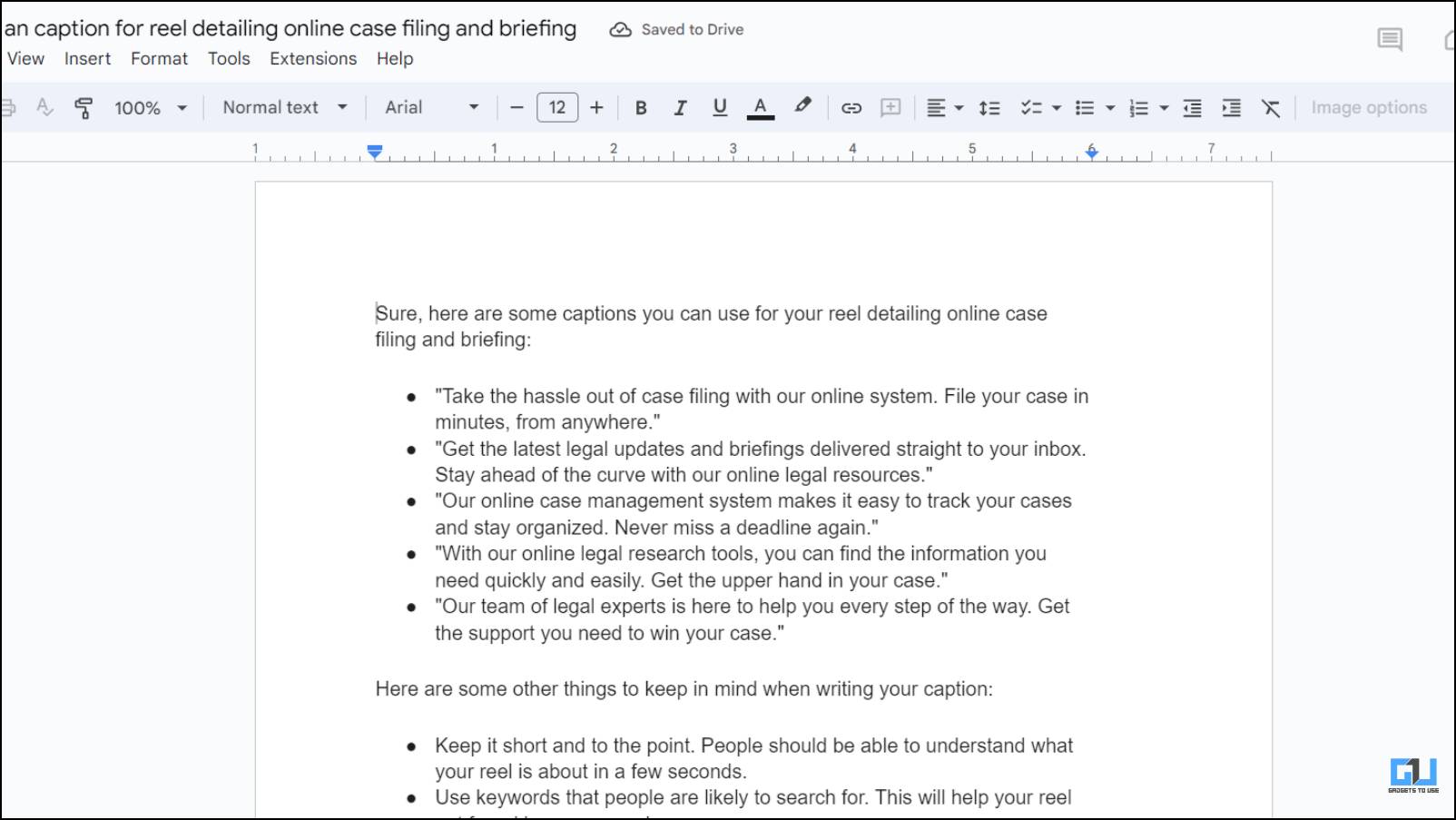Open the text alignment dropdown

[944, 108]
